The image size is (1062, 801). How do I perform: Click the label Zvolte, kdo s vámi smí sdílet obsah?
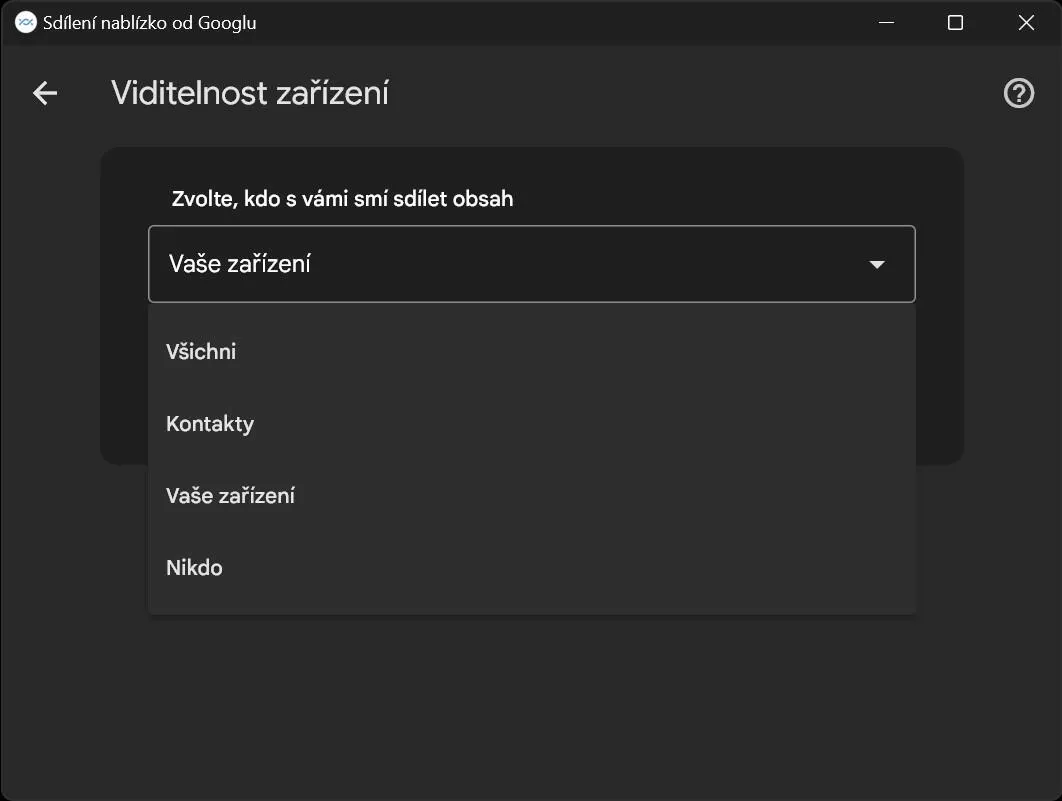point(342,199)
